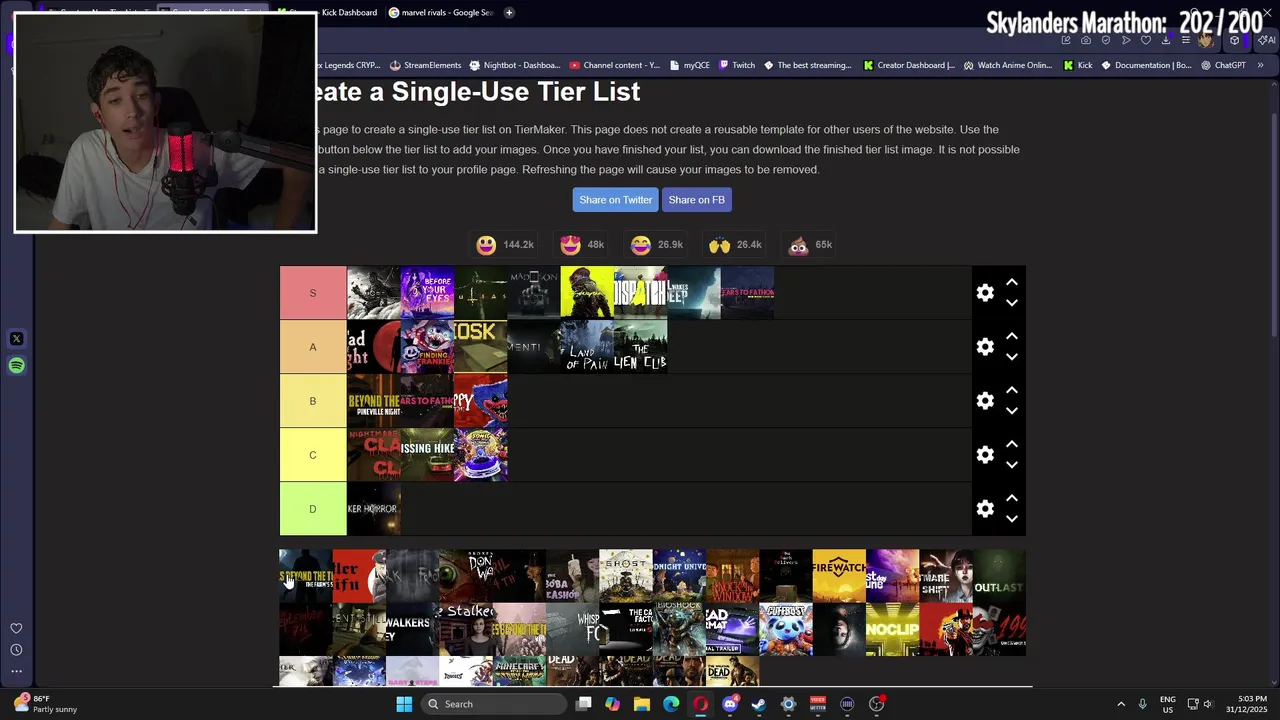
Task: Move S tier row down with arrow
Action: point(1011,303)
